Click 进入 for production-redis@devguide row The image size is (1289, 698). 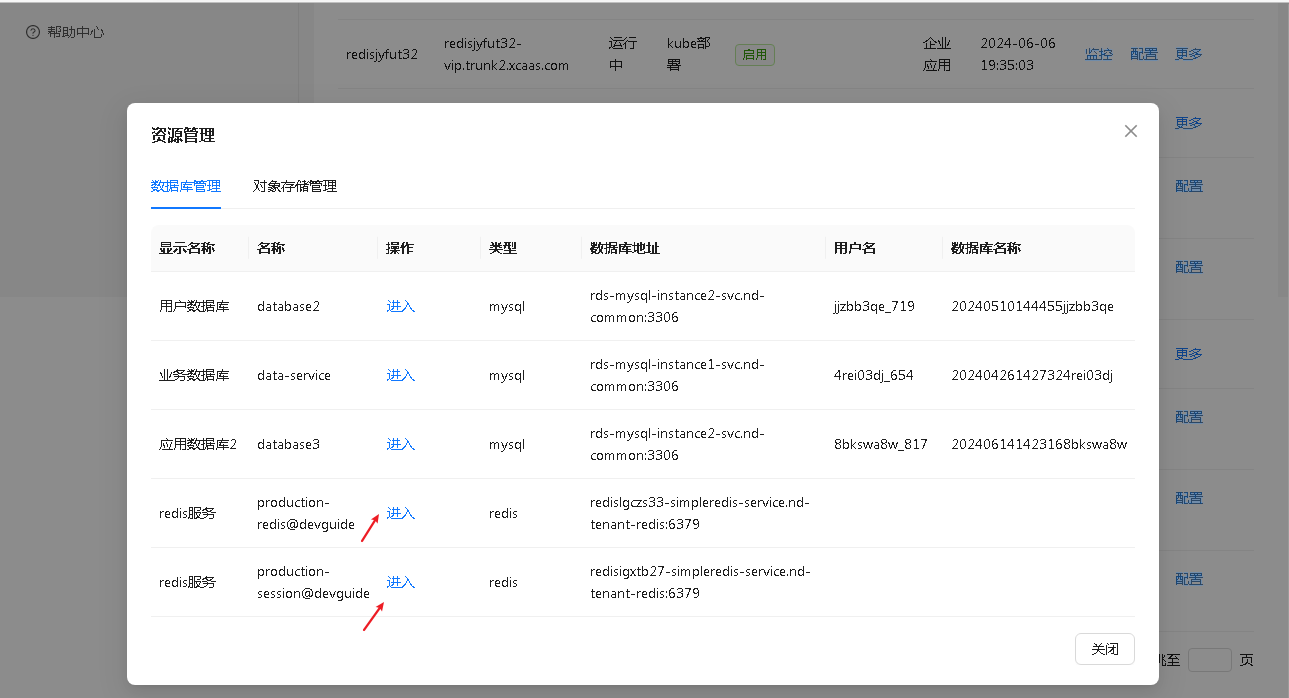[x=401, y=513]
